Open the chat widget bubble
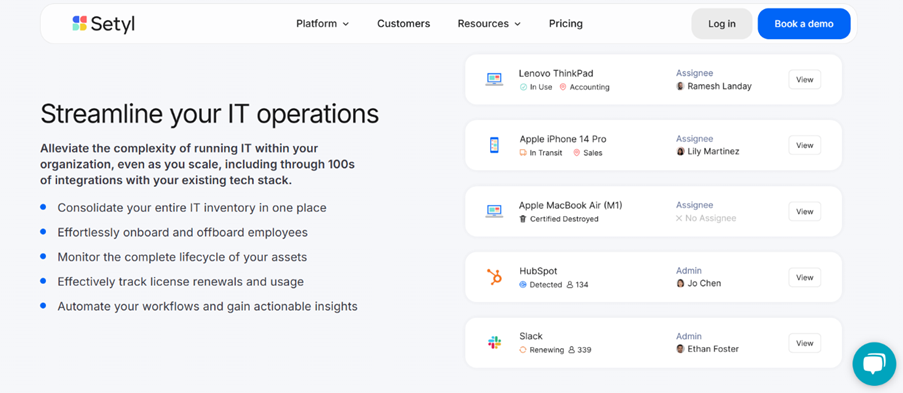The height and width of the screenshot is (393, 903). point(874,364)
